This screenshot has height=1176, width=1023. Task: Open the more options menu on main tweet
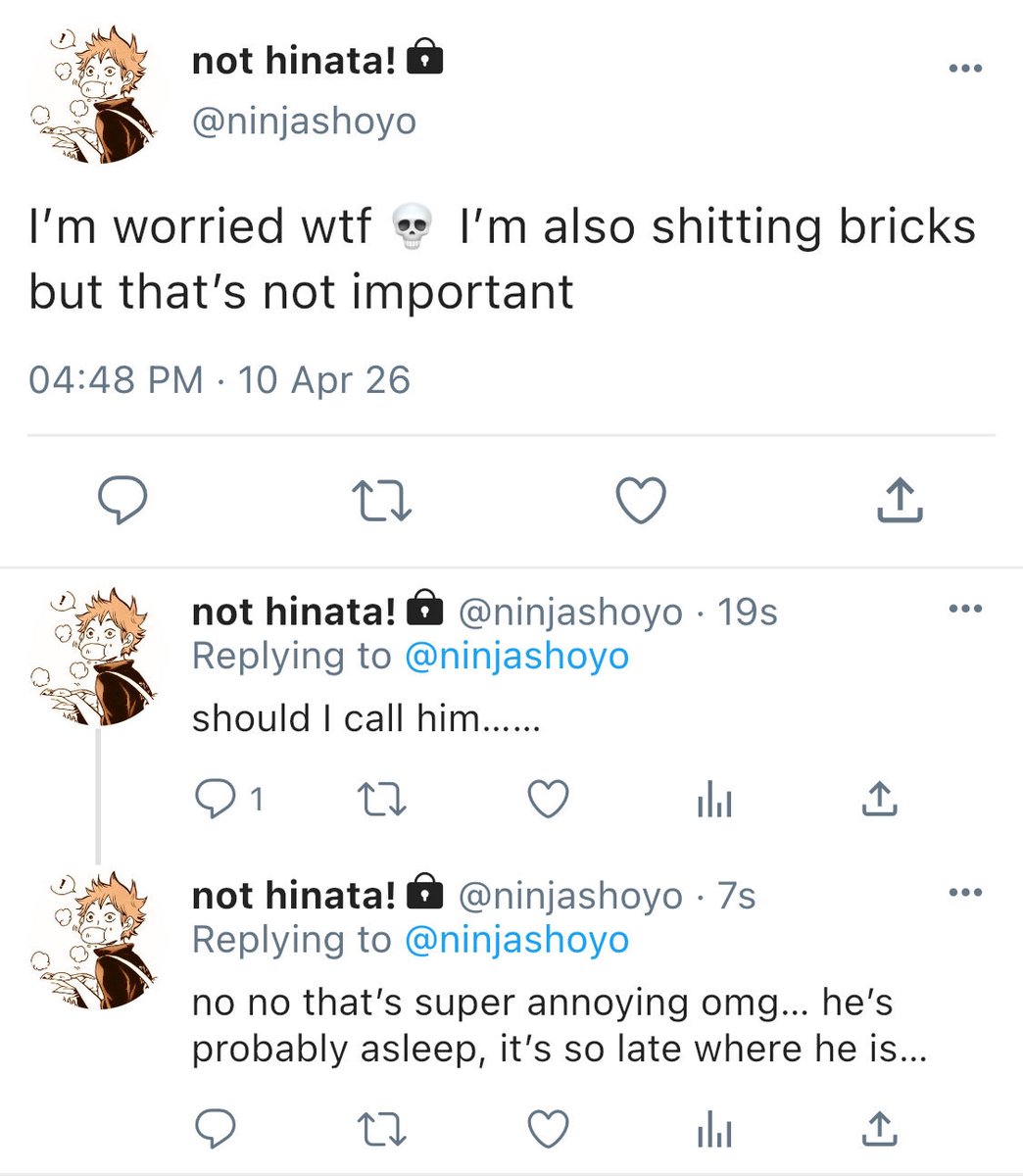click(x=966, y=68)
